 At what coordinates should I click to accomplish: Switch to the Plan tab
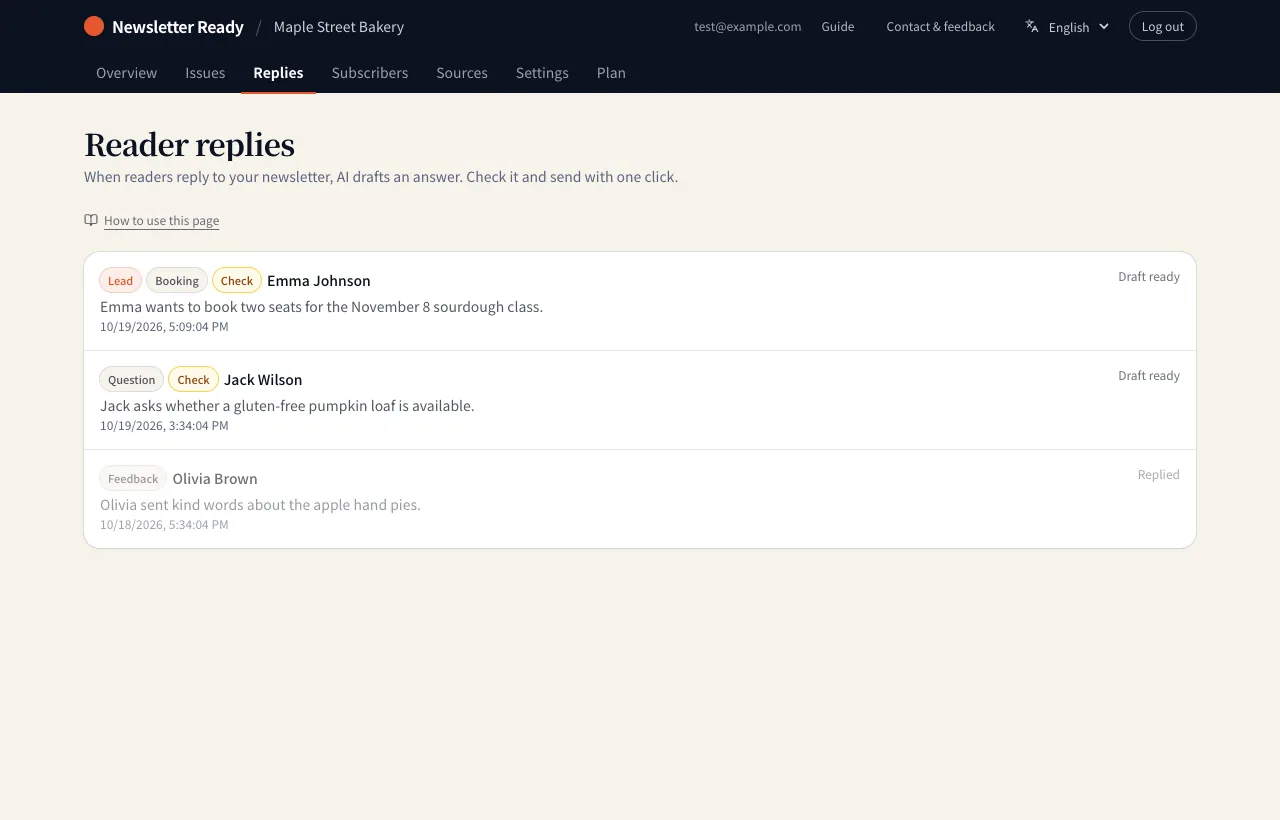[611, 73]
